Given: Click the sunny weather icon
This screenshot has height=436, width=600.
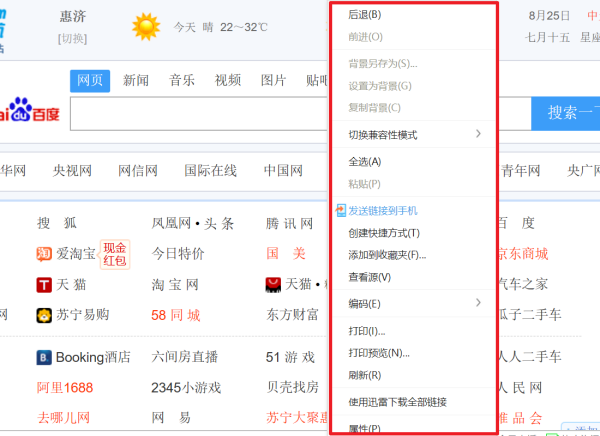Looking at the screenshot, I should tap(146, 26).
